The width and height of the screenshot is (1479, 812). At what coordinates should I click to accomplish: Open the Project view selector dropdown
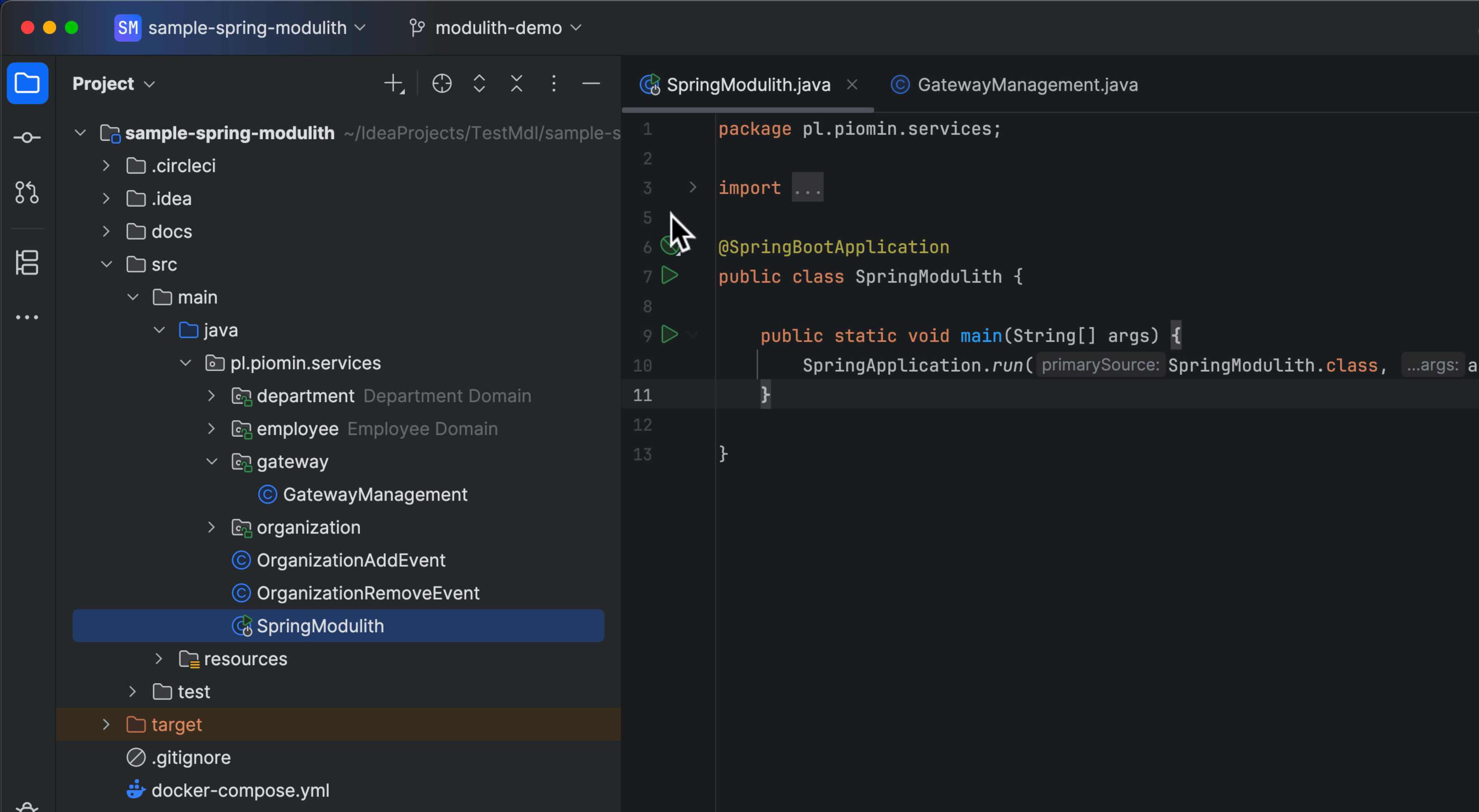pos(114,84)
